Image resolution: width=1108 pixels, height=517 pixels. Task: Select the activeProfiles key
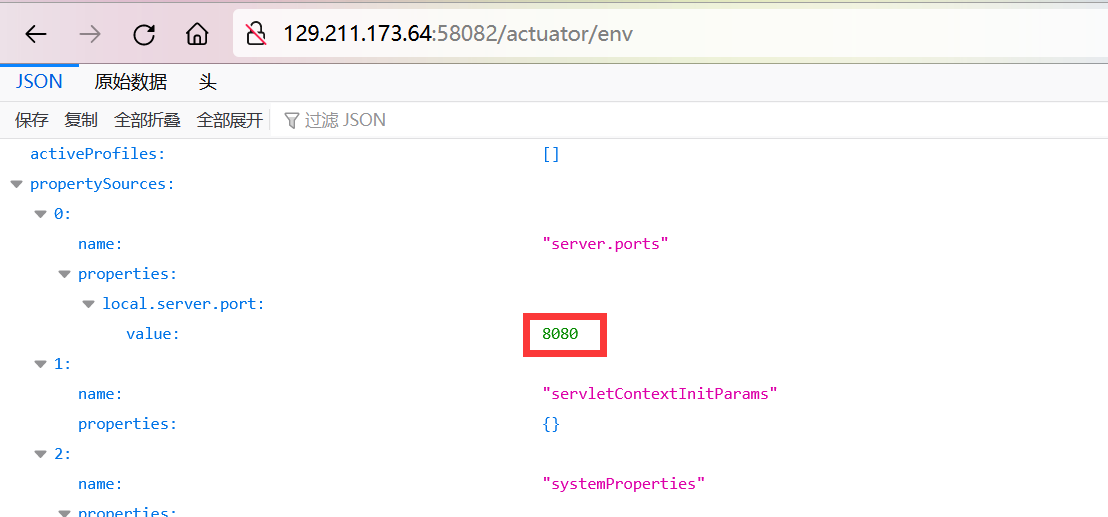(x=98, y=154)
